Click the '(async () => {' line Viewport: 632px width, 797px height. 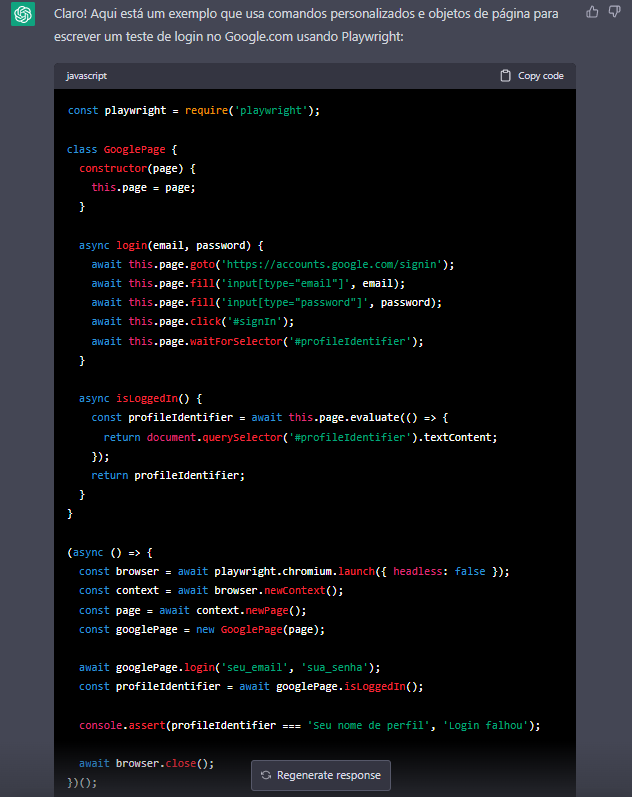pos(110,553)
